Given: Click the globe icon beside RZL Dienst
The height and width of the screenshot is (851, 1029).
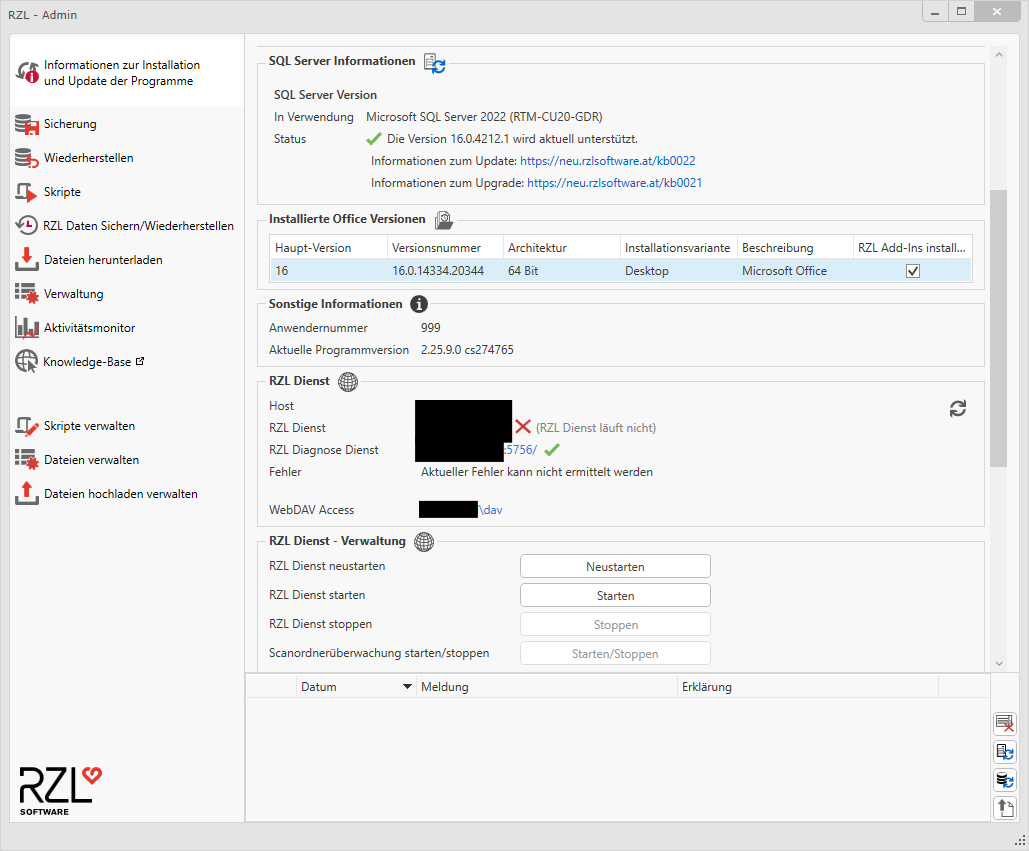Looking at the screenshot, I should click(348, 381).
